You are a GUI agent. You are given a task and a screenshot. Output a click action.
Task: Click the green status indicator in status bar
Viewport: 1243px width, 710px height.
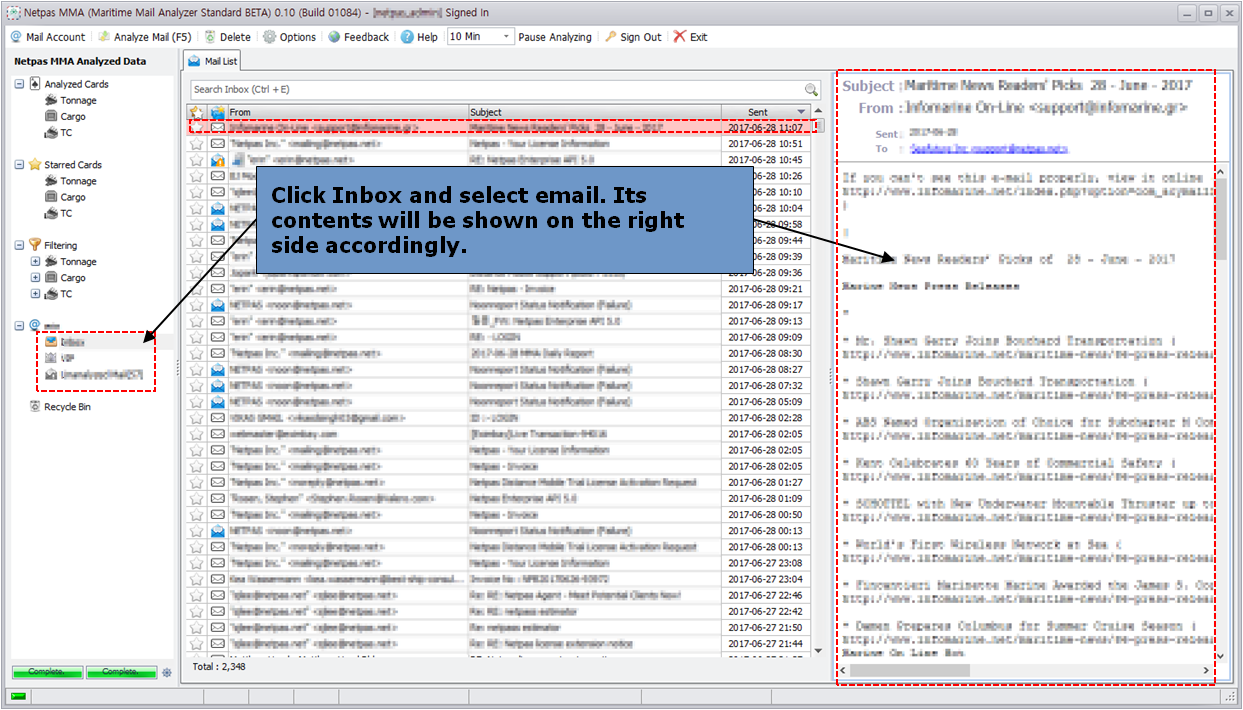[19, 696]
